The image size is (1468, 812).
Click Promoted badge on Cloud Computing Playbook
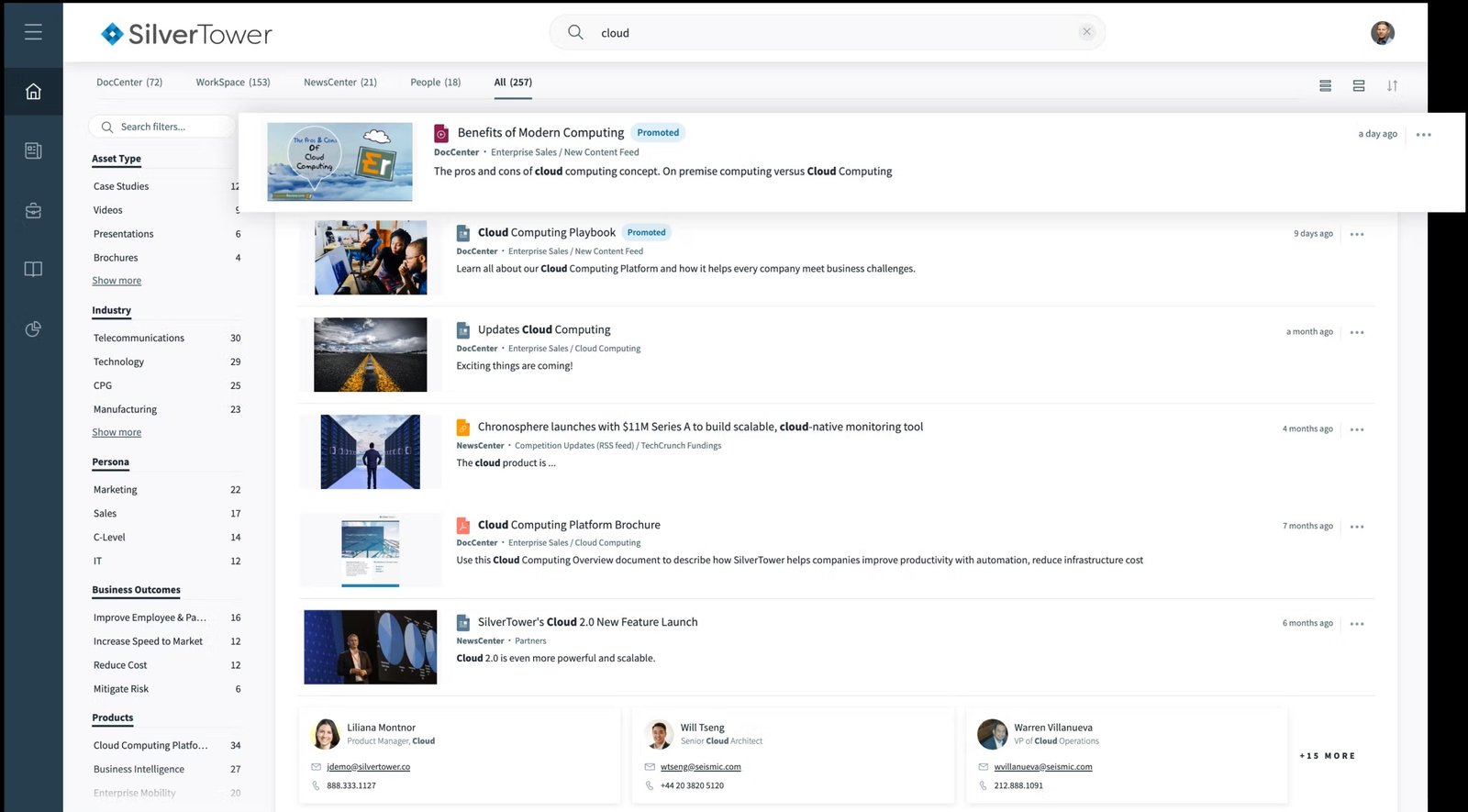pyautogui.click(x=647, y=233)
